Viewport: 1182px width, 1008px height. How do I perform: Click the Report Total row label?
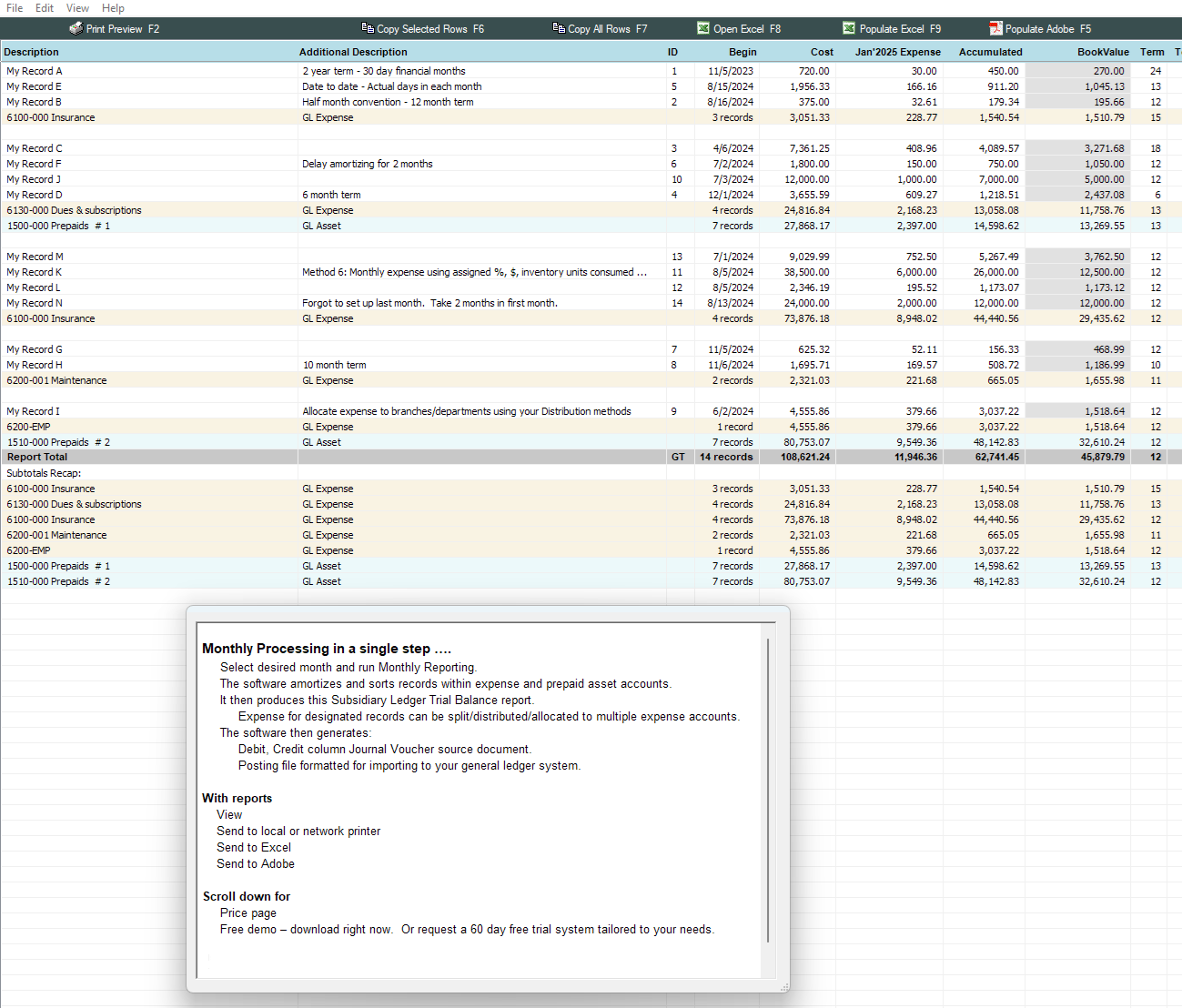(x=37, y=457)
